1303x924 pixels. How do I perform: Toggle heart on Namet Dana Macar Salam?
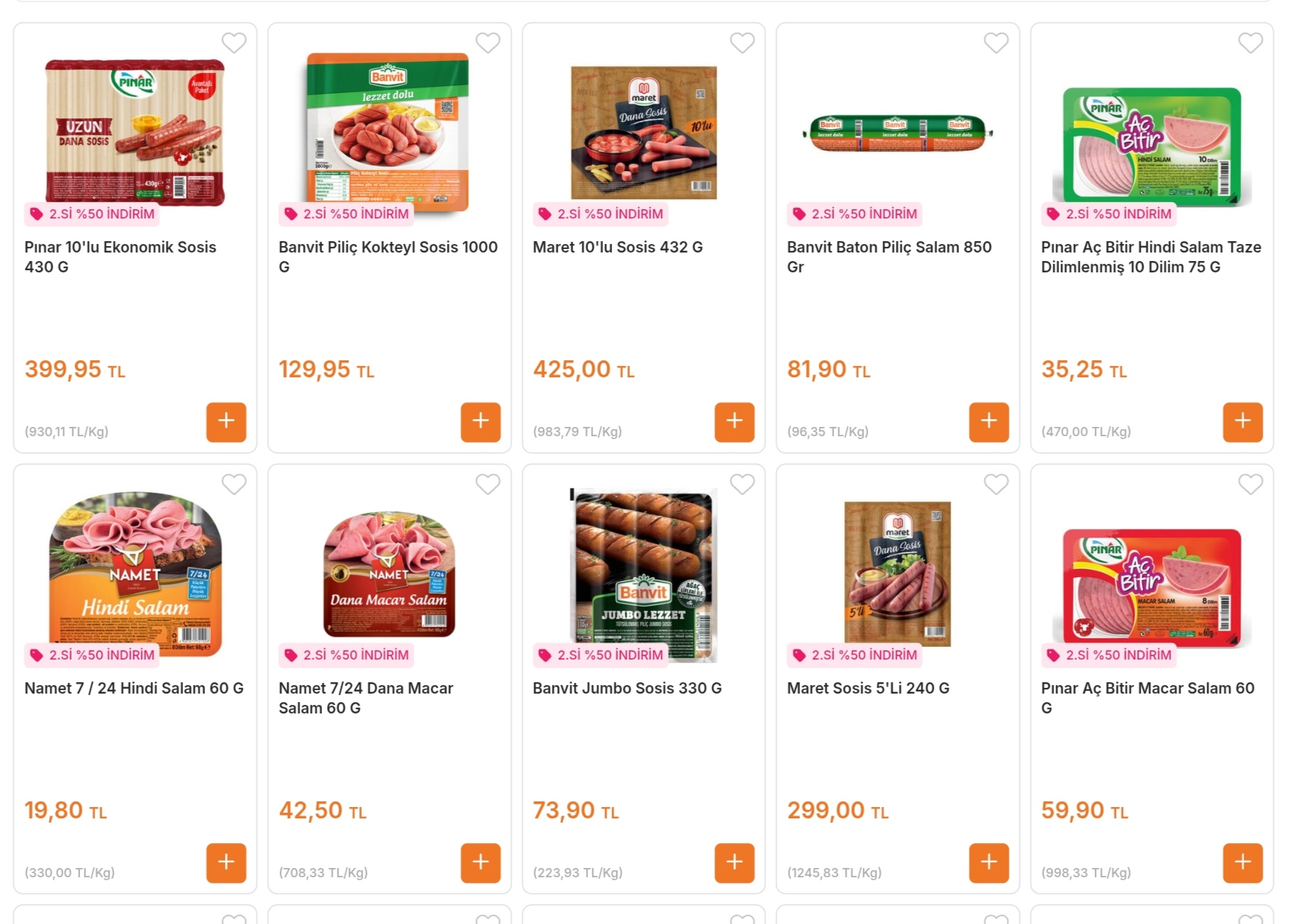coord(488,484)
